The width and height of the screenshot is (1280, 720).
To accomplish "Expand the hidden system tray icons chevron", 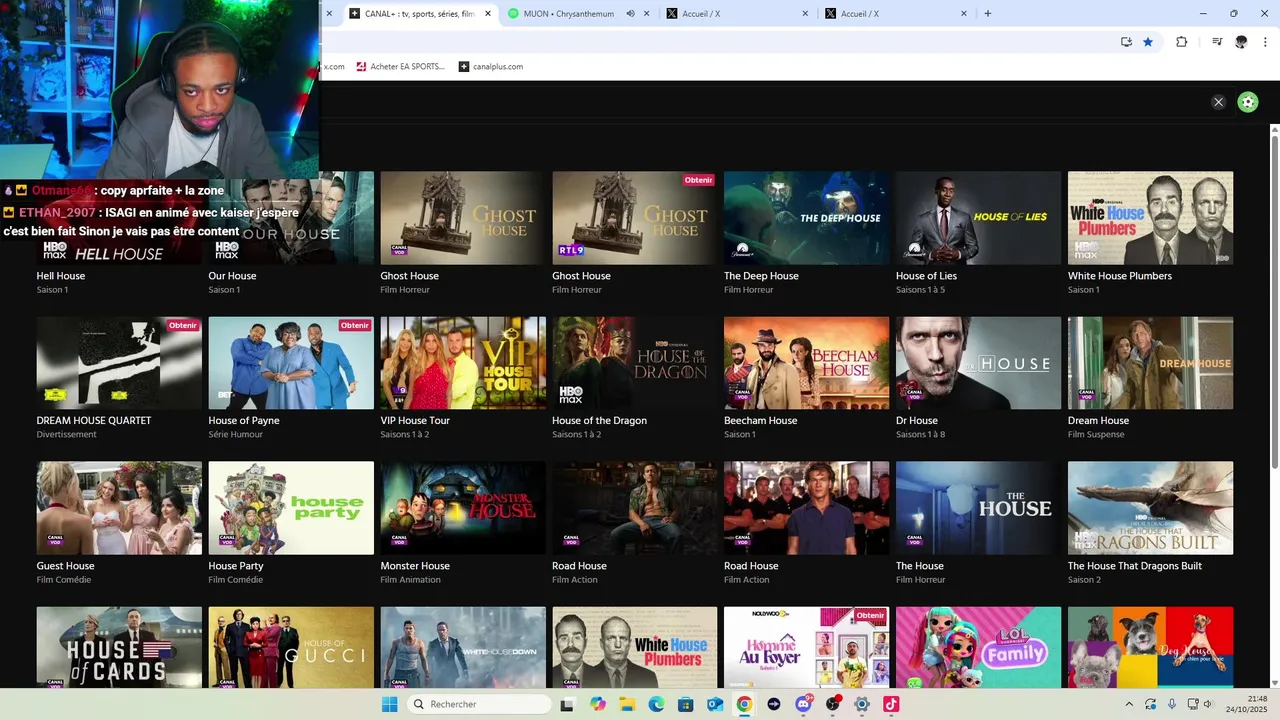I will pyautogui.click(x=1129, y=704).
